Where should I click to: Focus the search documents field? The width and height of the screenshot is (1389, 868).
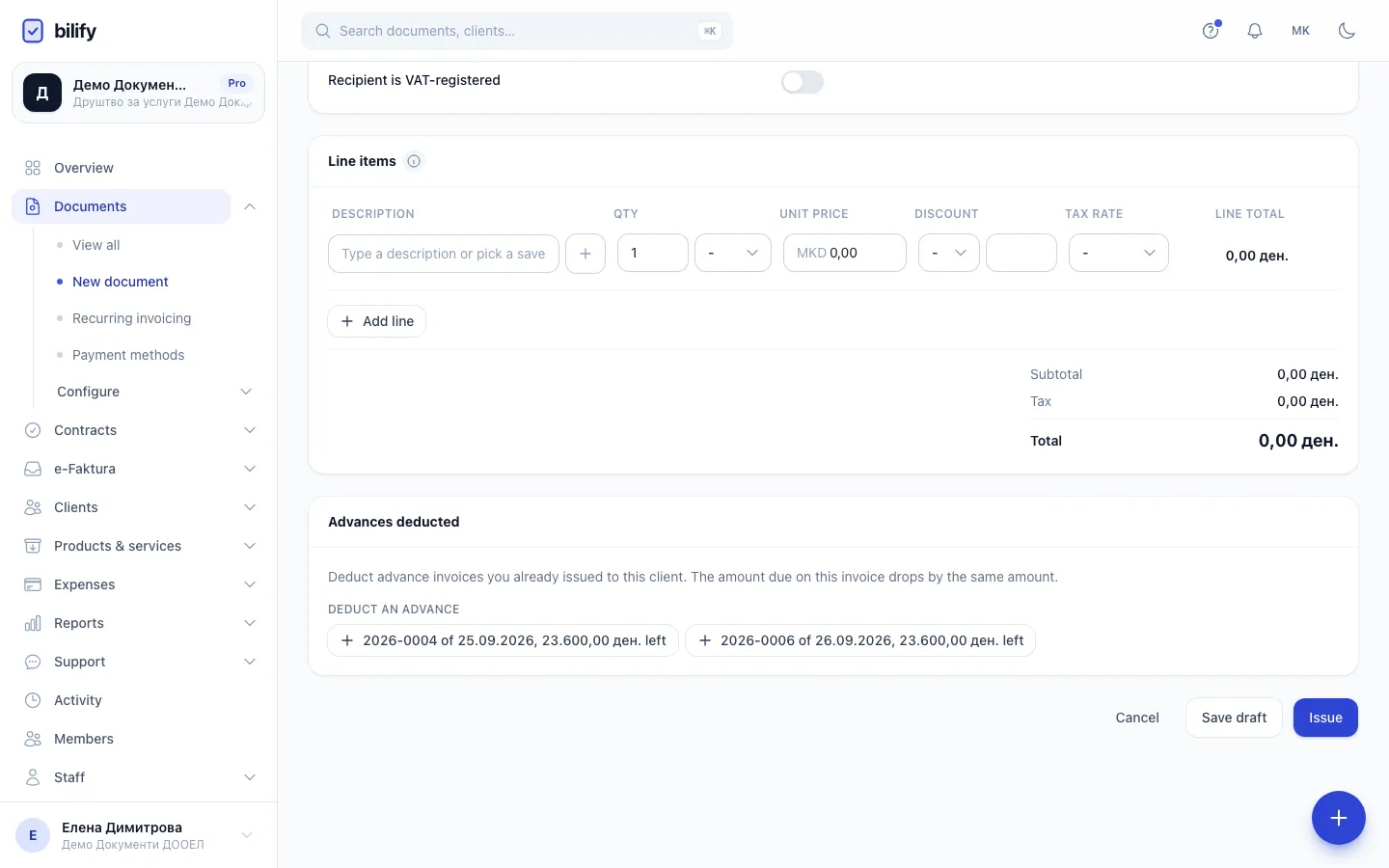(517, 31)
